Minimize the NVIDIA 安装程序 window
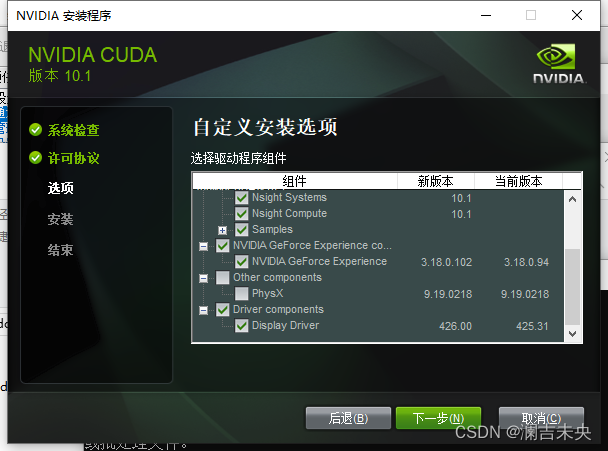This screenshot has width=608, height=451. click(486, 16)
